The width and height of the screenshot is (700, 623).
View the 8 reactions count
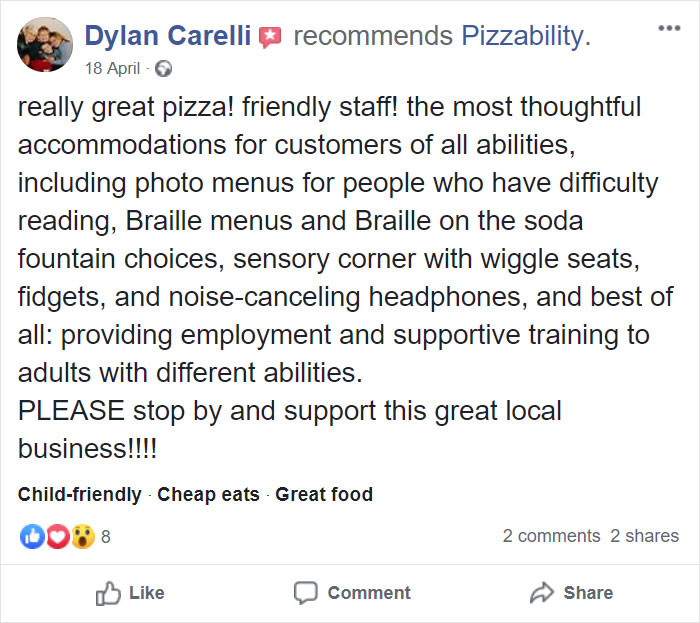(106, 537)
